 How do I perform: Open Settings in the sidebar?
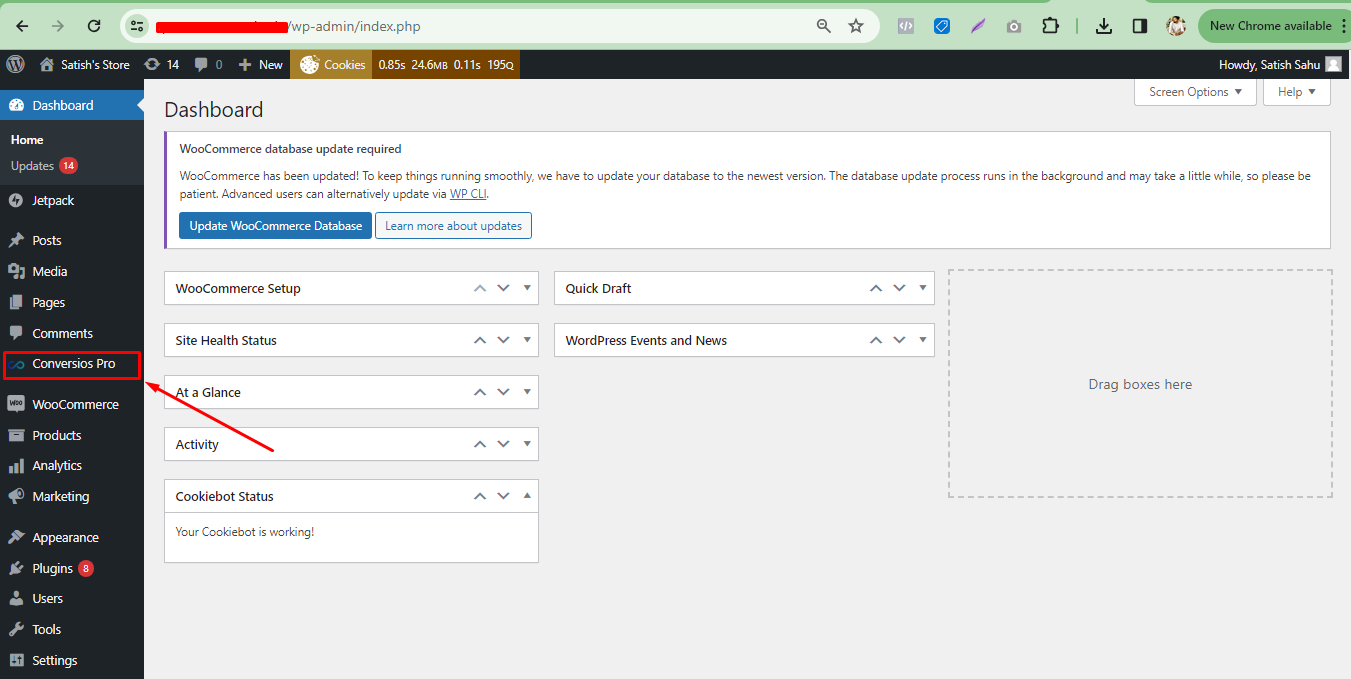coord(72,660)
